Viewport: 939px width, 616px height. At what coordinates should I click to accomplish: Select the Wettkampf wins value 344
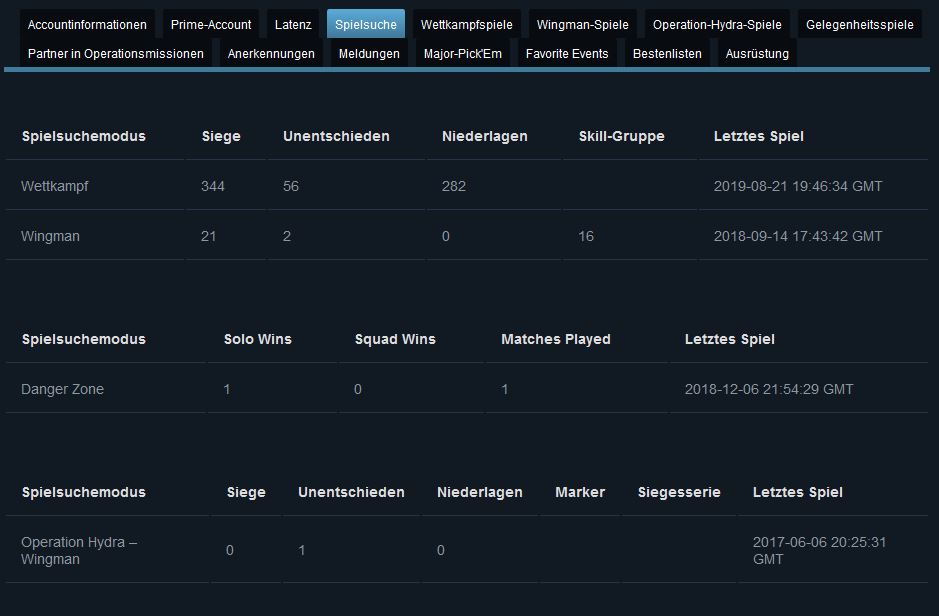point(213,186)
